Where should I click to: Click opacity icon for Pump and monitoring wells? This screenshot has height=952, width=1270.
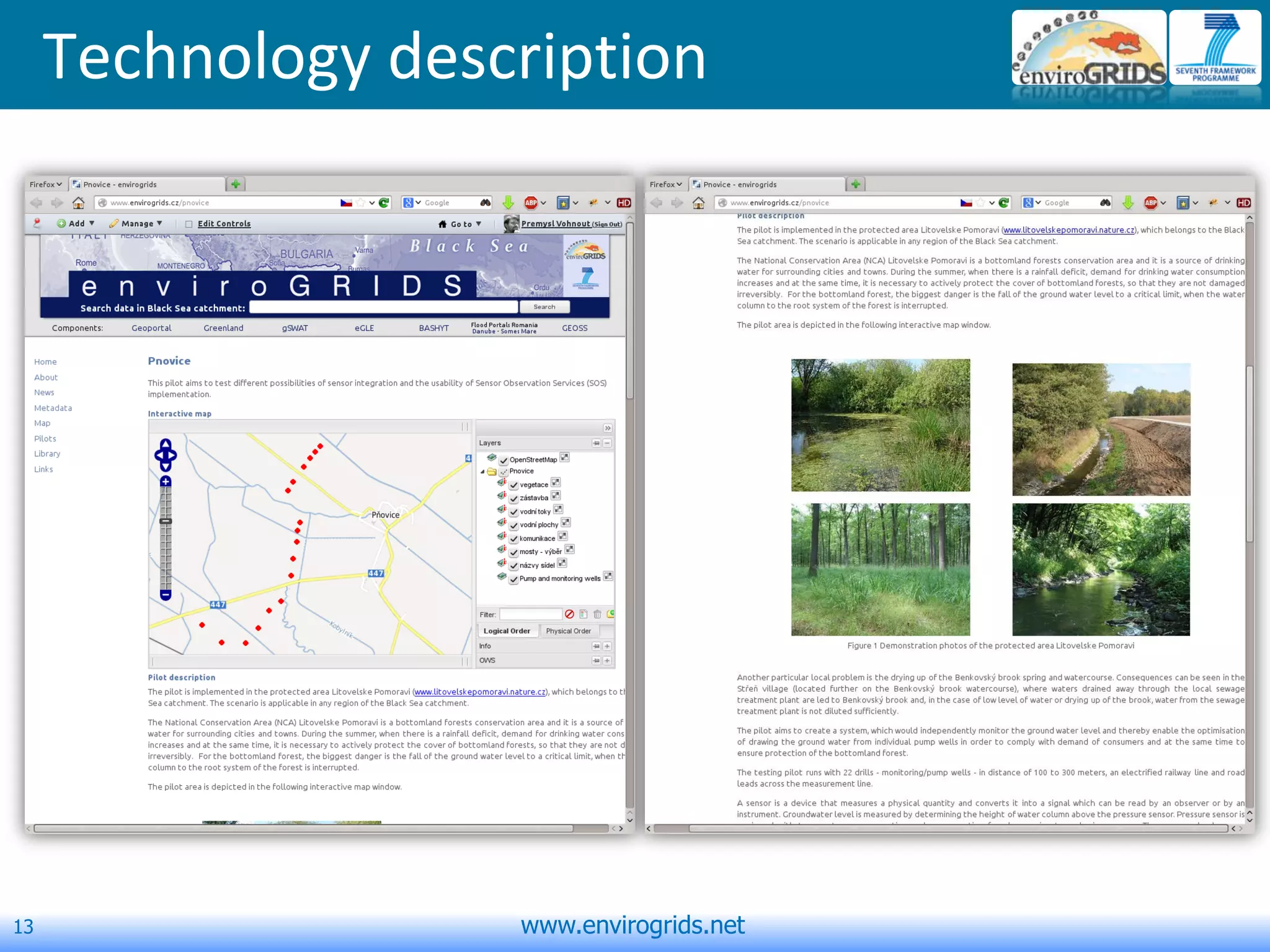[608, 576]
